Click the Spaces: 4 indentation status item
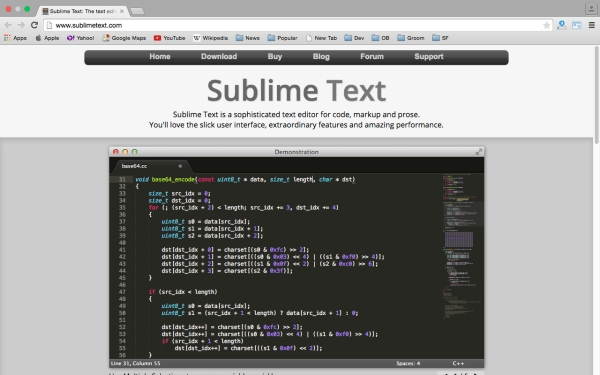The width and height of the screenshot is (600, 375). click(408, 364)
